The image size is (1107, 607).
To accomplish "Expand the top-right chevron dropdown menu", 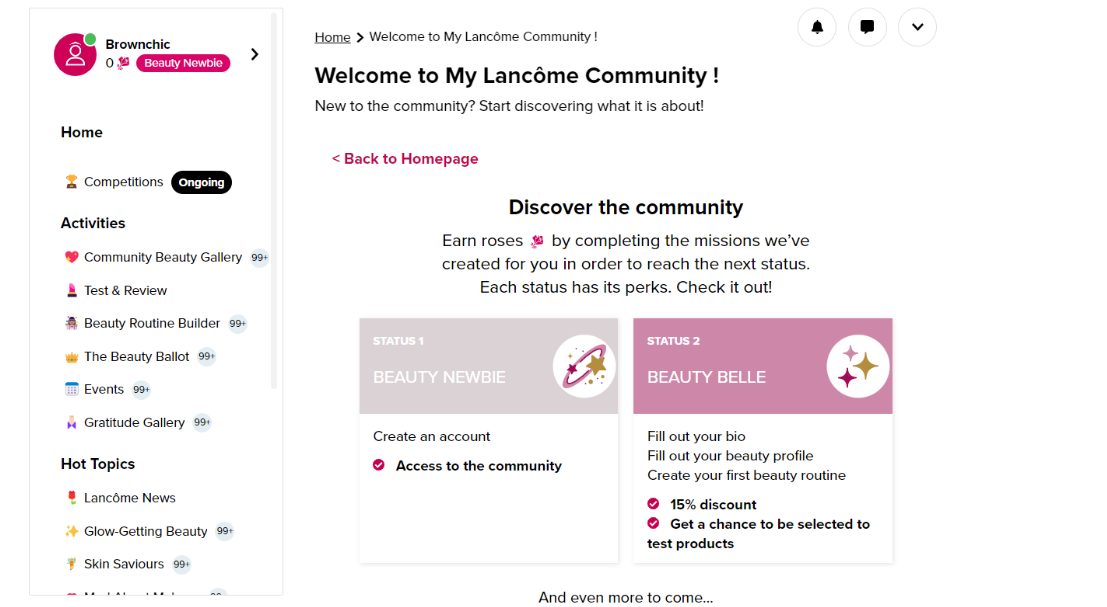I will tap(917, 27).
